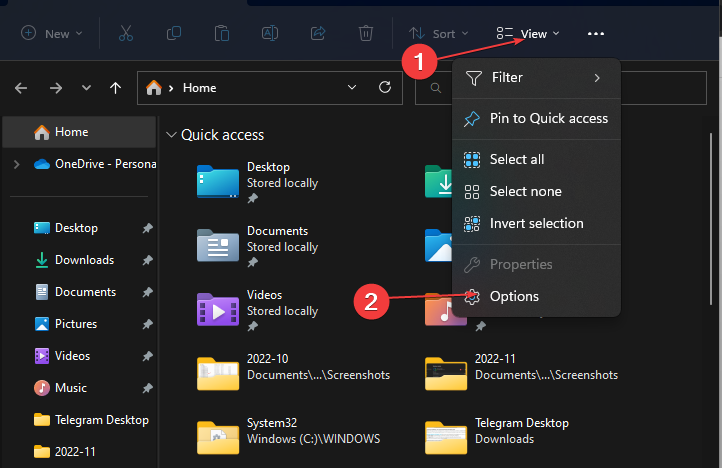Select the Documents folder icon in Quick access
722x468 pixels.
(x=218, y=245)
